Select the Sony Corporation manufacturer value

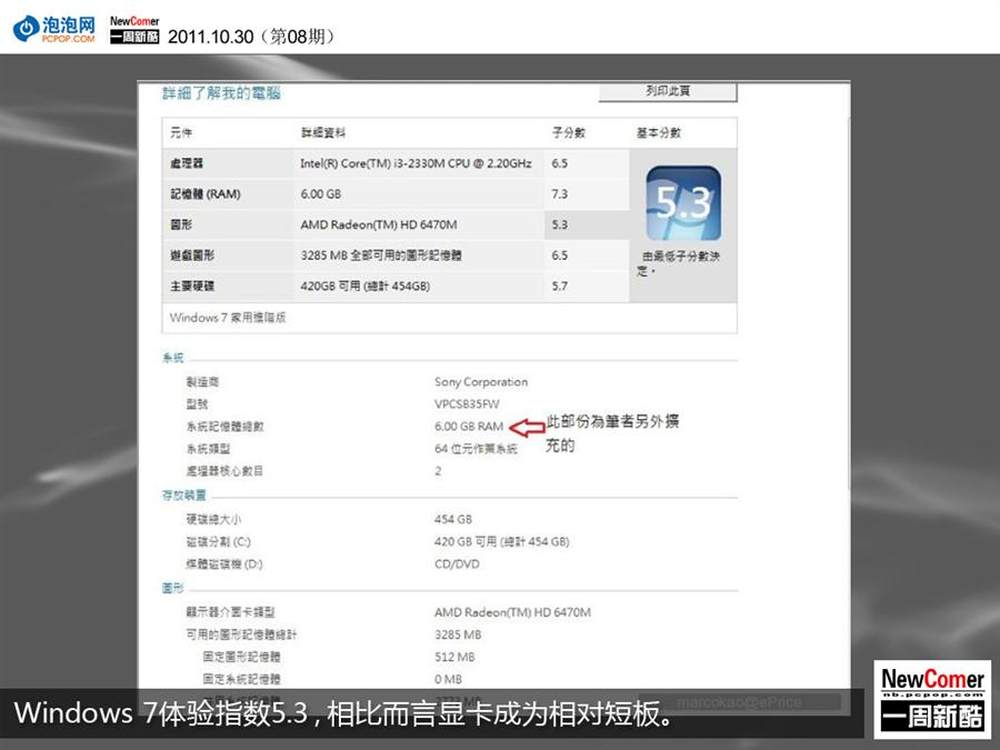(481, 382)
